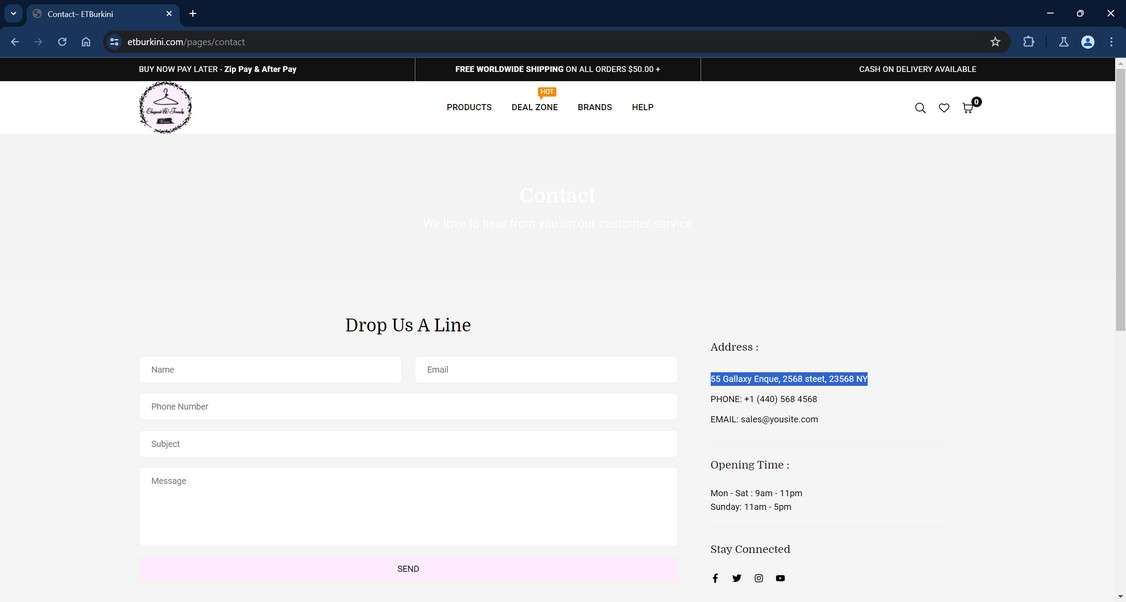Click the scrollbar down arrow
Screen dimensions: 1126x602
point(1120,596)
